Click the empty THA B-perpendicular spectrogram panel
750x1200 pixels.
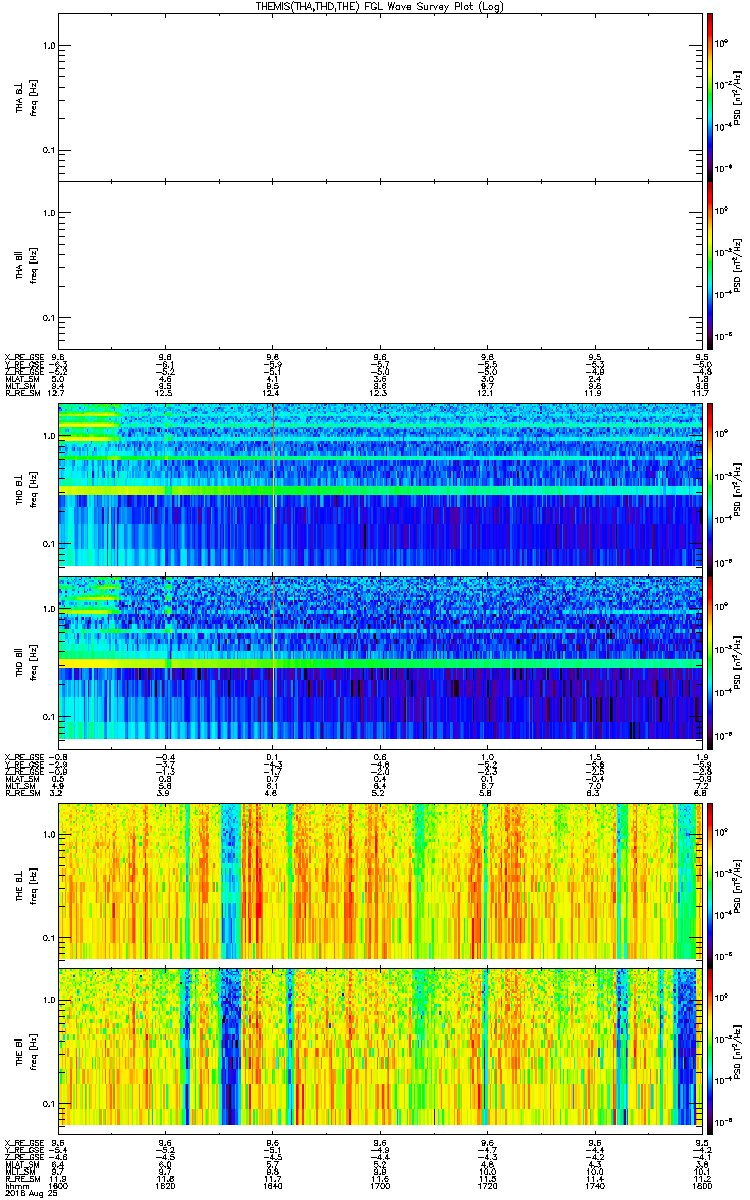pos(381,95)
